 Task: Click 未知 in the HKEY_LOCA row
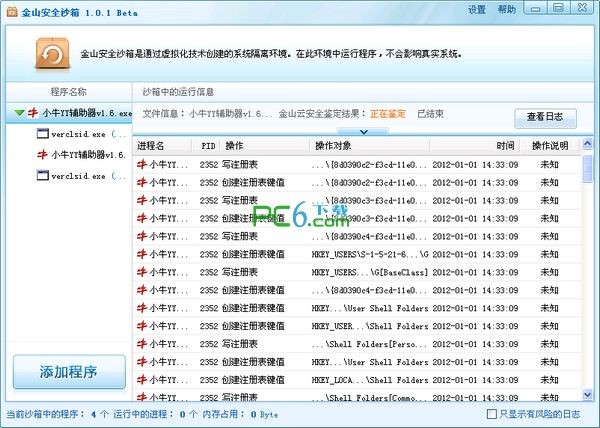pos(549,379)
